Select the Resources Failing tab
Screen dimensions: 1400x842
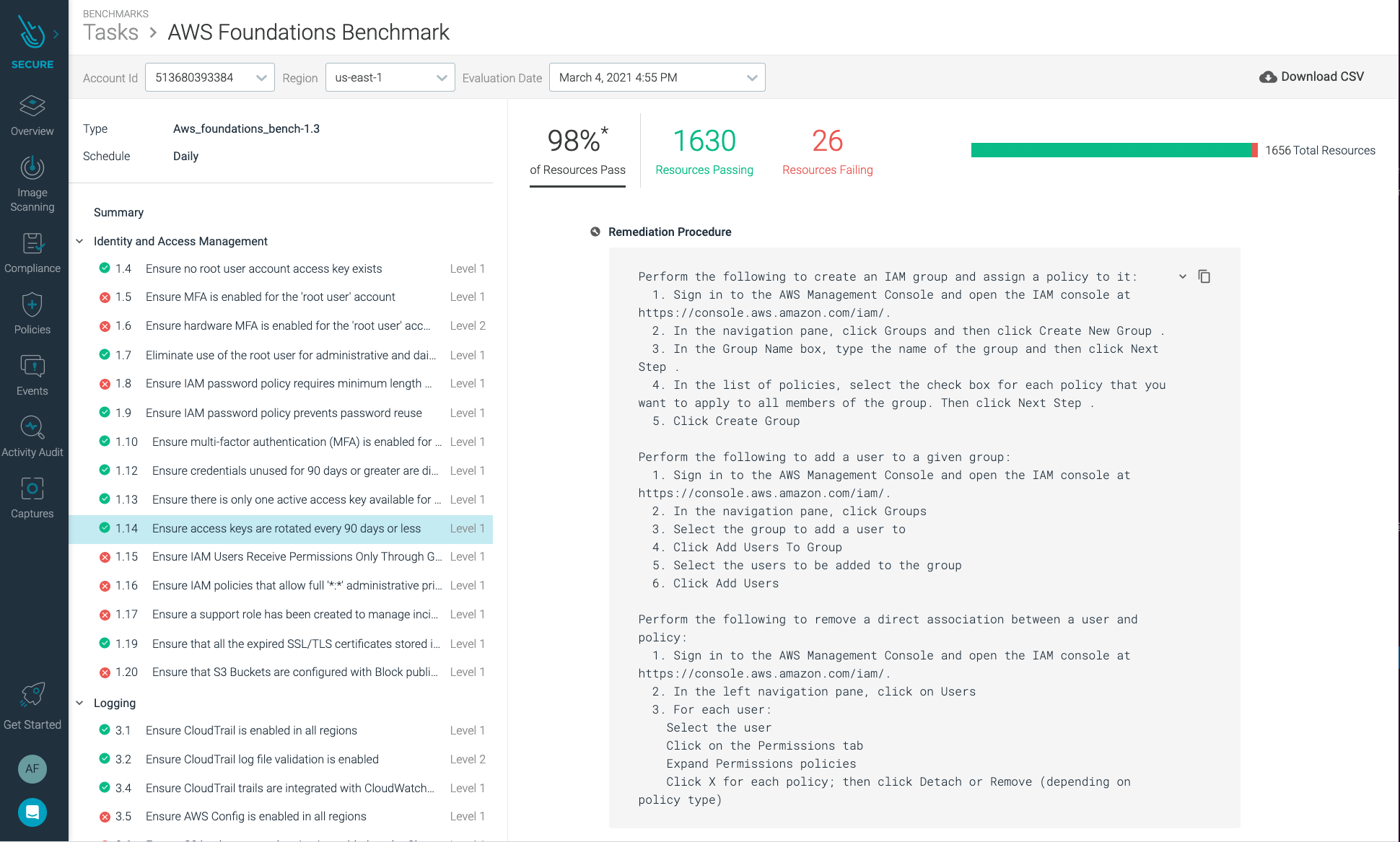tap(827, 151)
